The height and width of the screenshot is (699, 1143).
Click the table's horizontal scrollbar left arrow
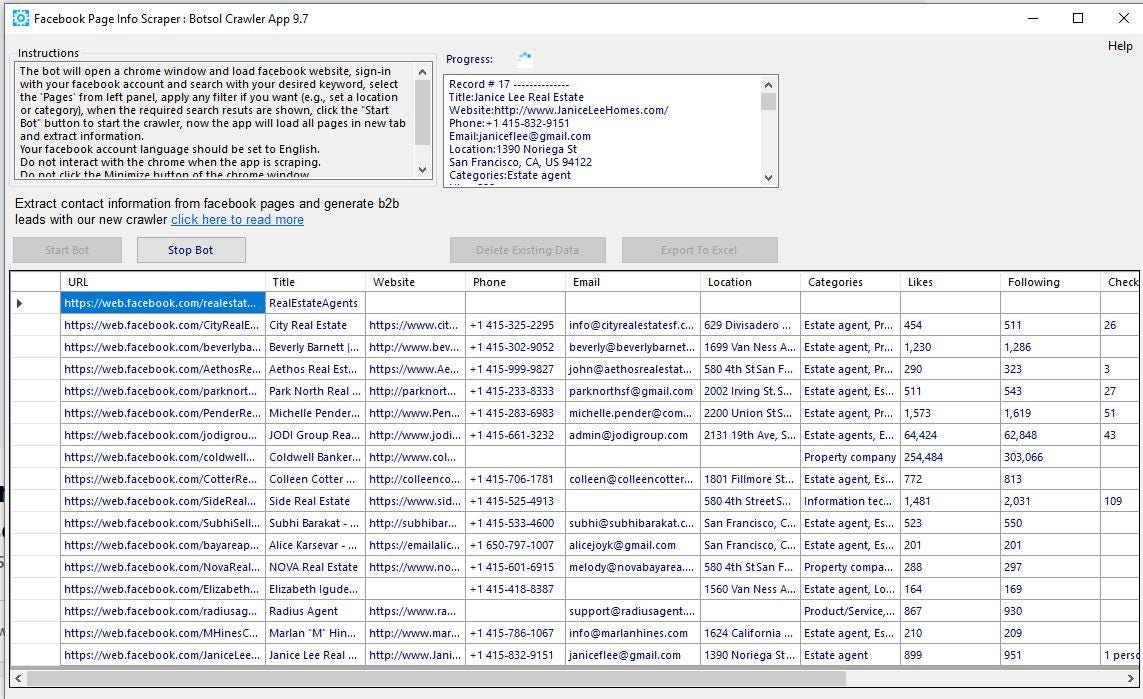click(x=19, y=678)
